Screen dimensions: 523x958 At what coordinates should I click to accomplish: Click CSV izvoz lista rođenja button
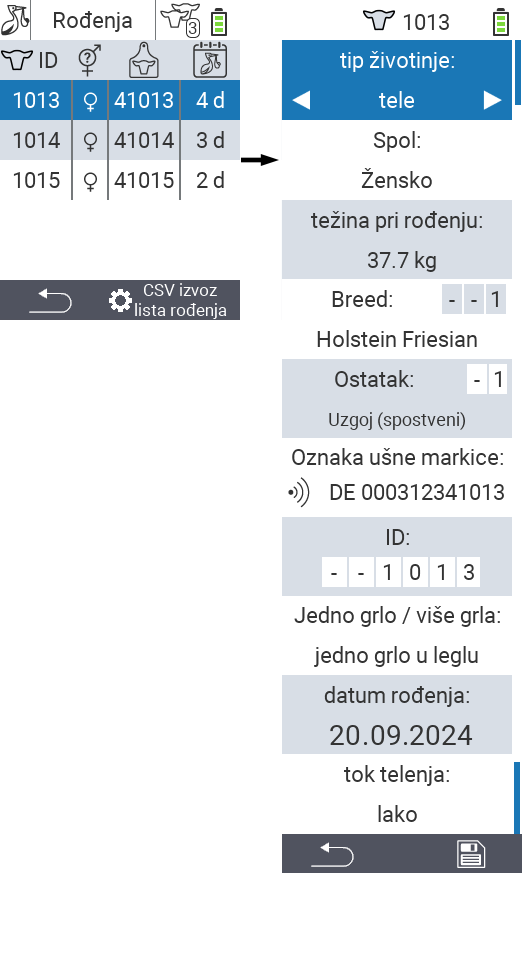click(x=169, y=300)
